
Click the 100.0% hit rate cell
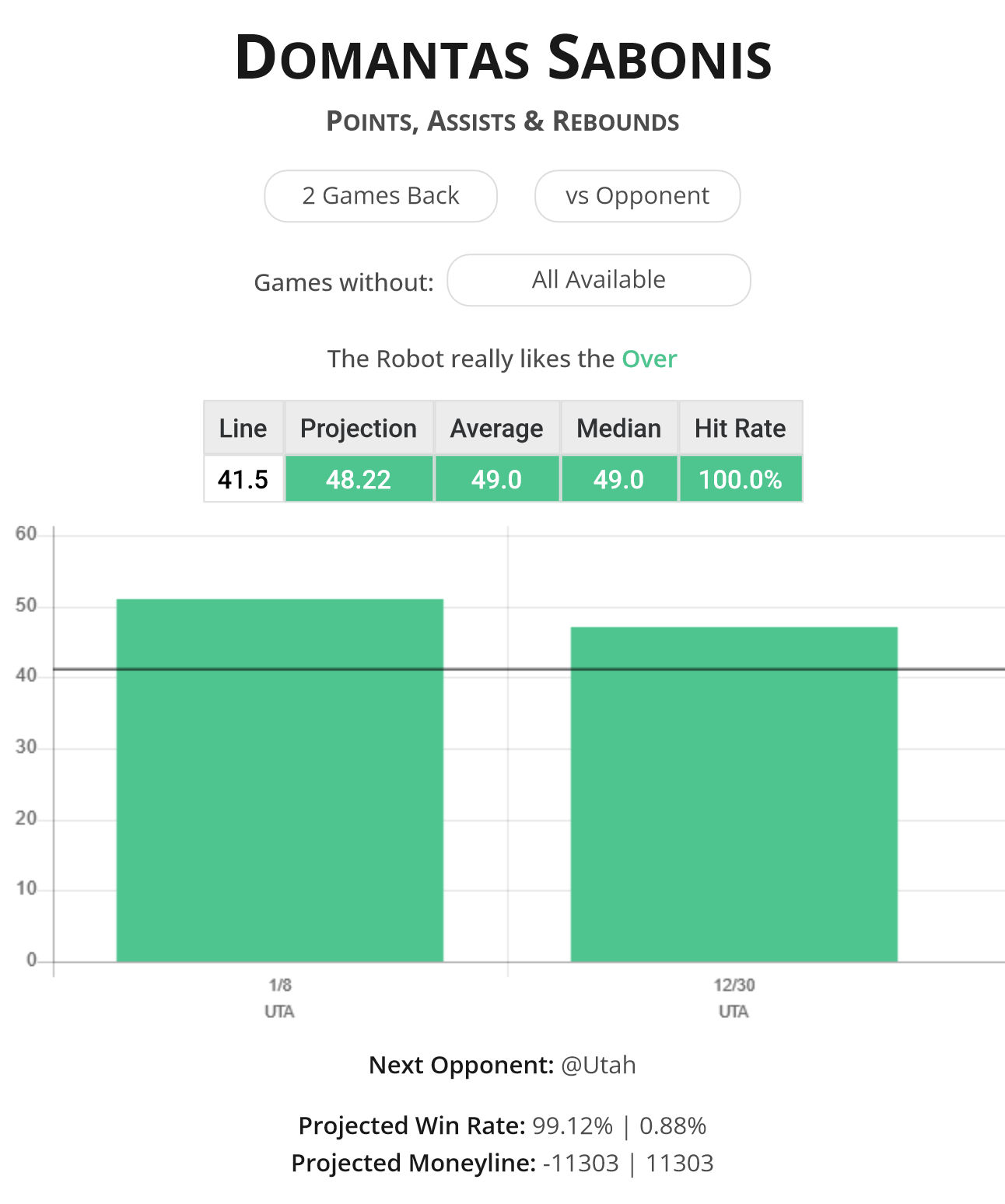click(741, 479)
